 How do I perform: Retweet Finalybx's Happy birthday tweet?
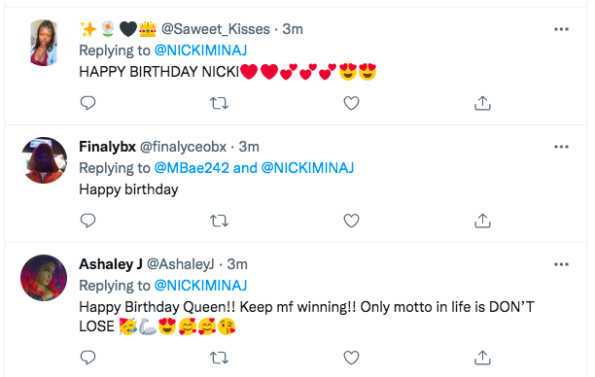coord(219,220)
